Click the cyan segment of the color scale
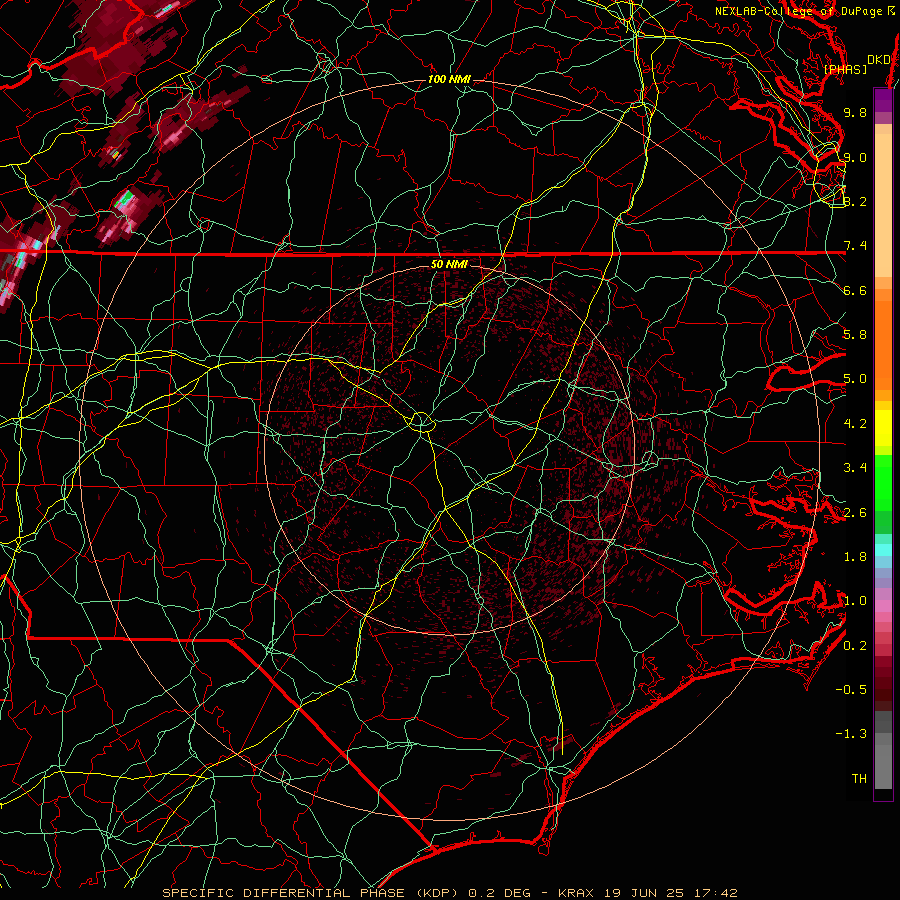Viewport: 900px width, 900px height. point(883,550)
